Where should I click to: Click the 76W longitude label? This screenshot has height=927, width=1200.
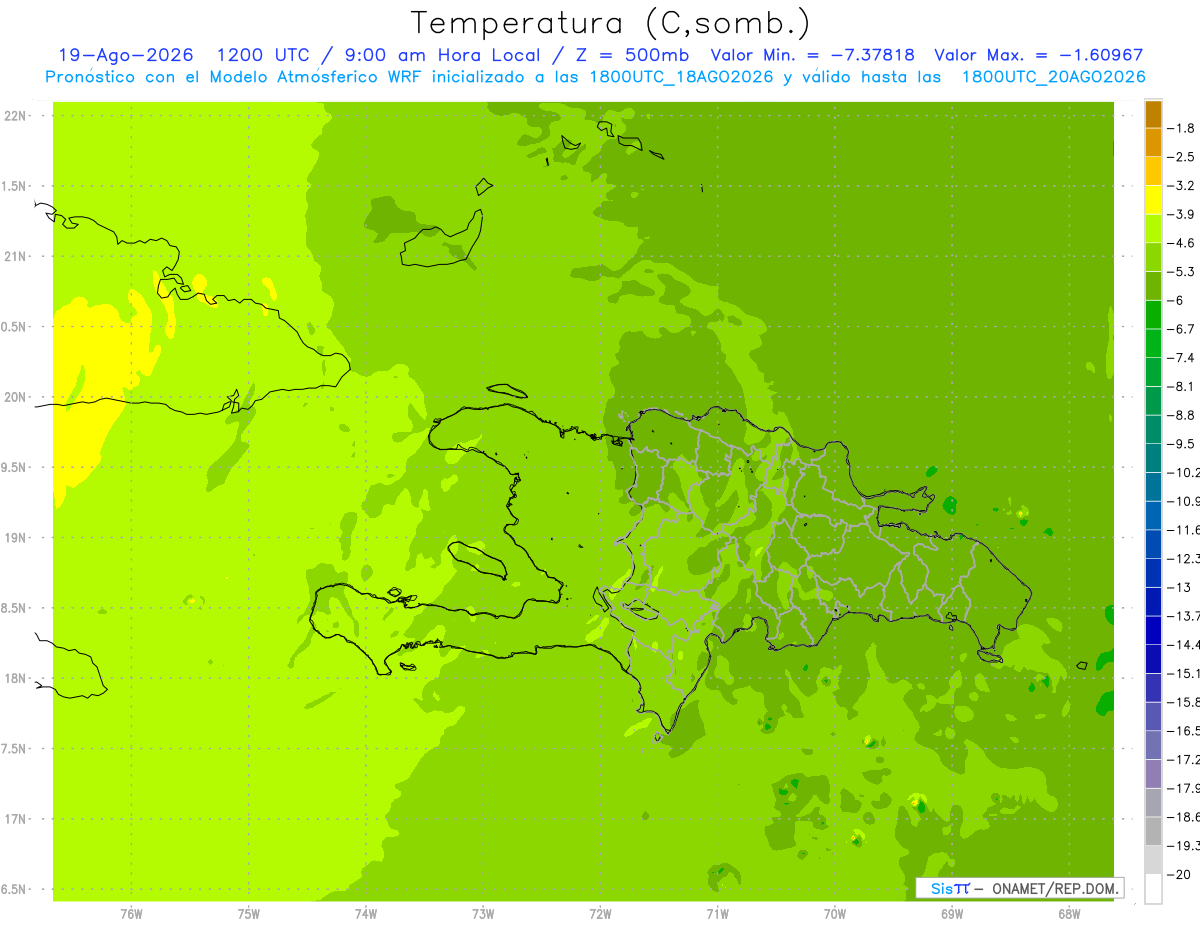(x=131, y=914)
